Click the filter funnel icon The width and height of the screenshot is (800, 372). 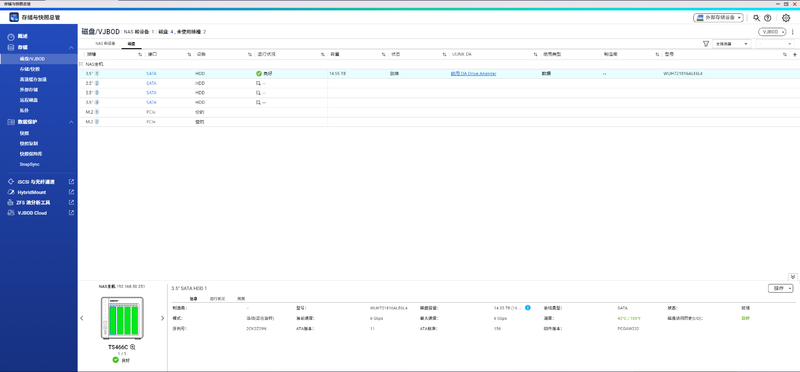[x=706, y=44]
